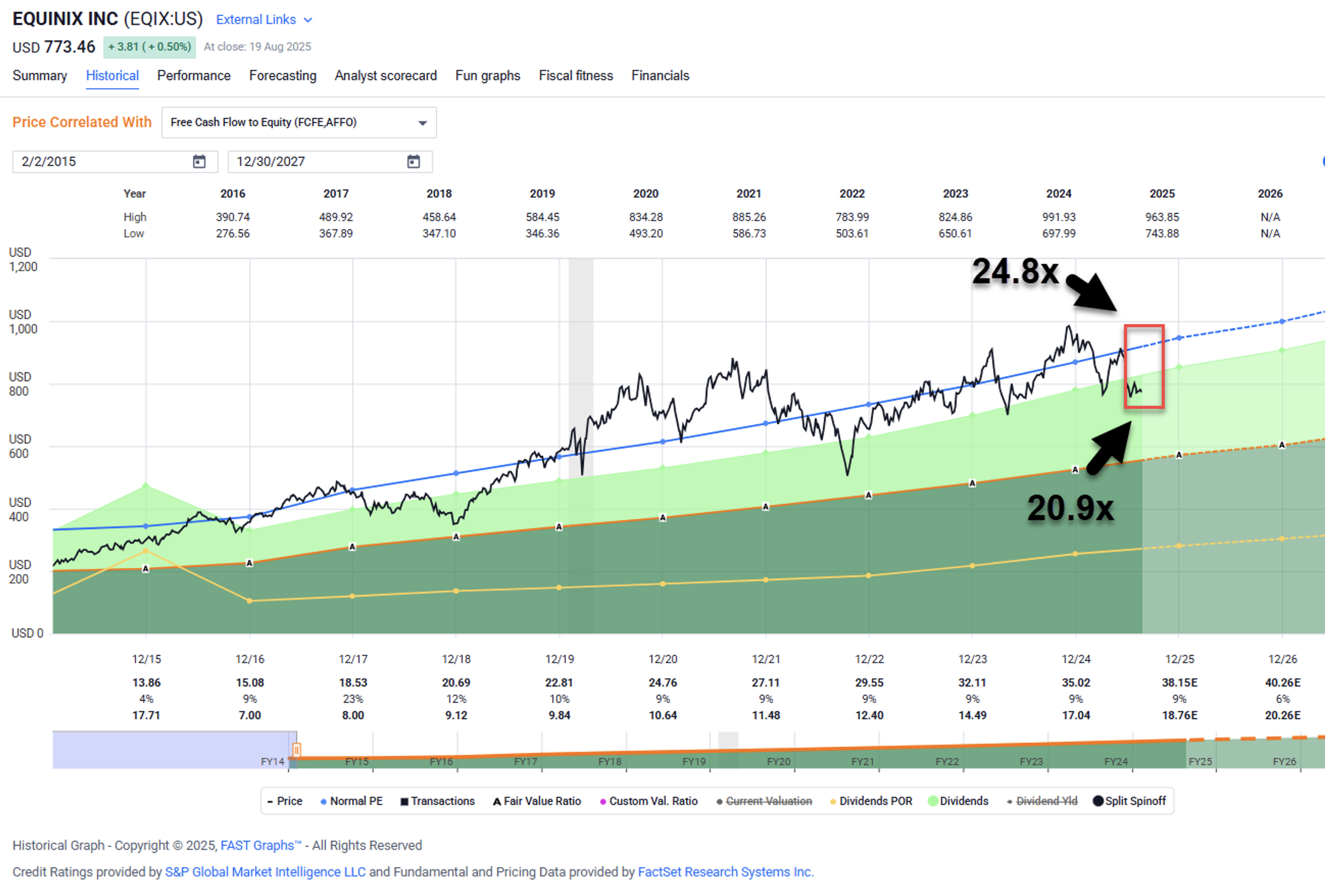
Task: Go to the Forecasting tab
Action: pyautogui.click(x=282, y=76)
